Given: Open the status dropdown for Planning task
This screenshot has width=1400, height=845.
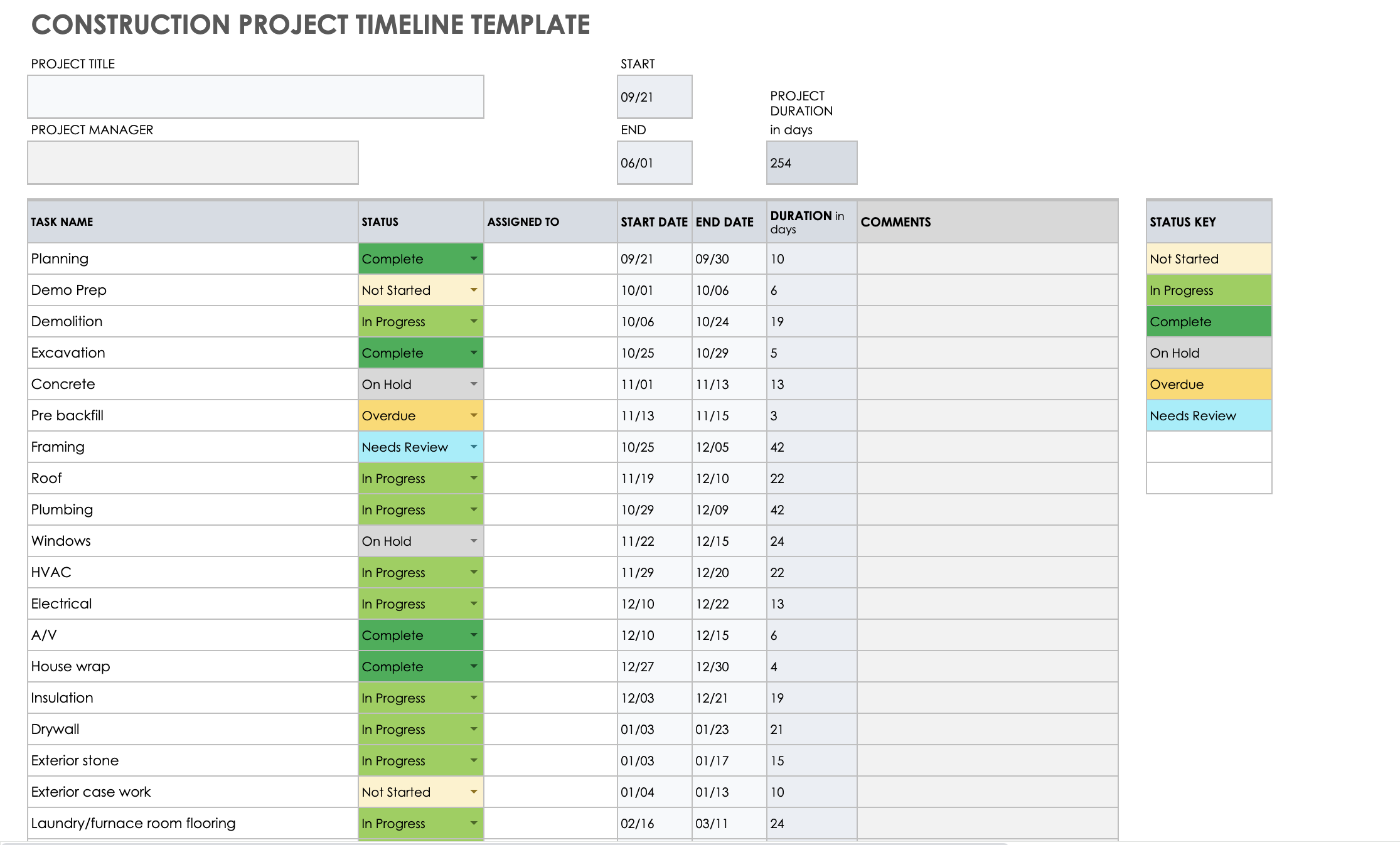Looking at the screenshot, I should (x=473, y=258).
